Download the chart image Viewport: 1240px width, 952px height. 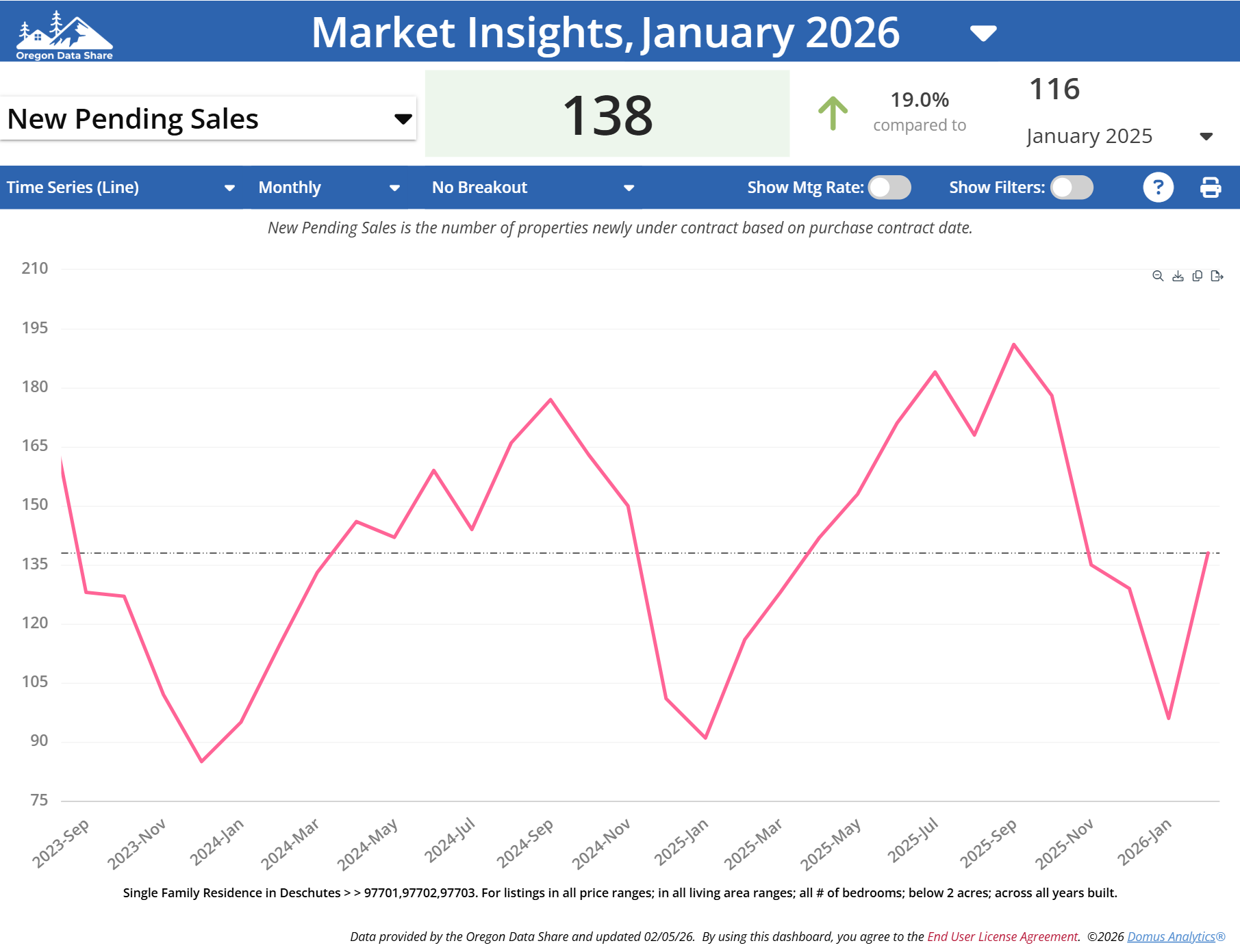1178,276
